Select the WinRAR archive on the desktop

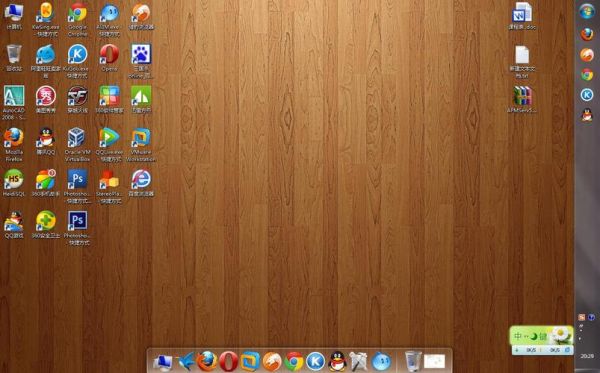tap(522, 99)
